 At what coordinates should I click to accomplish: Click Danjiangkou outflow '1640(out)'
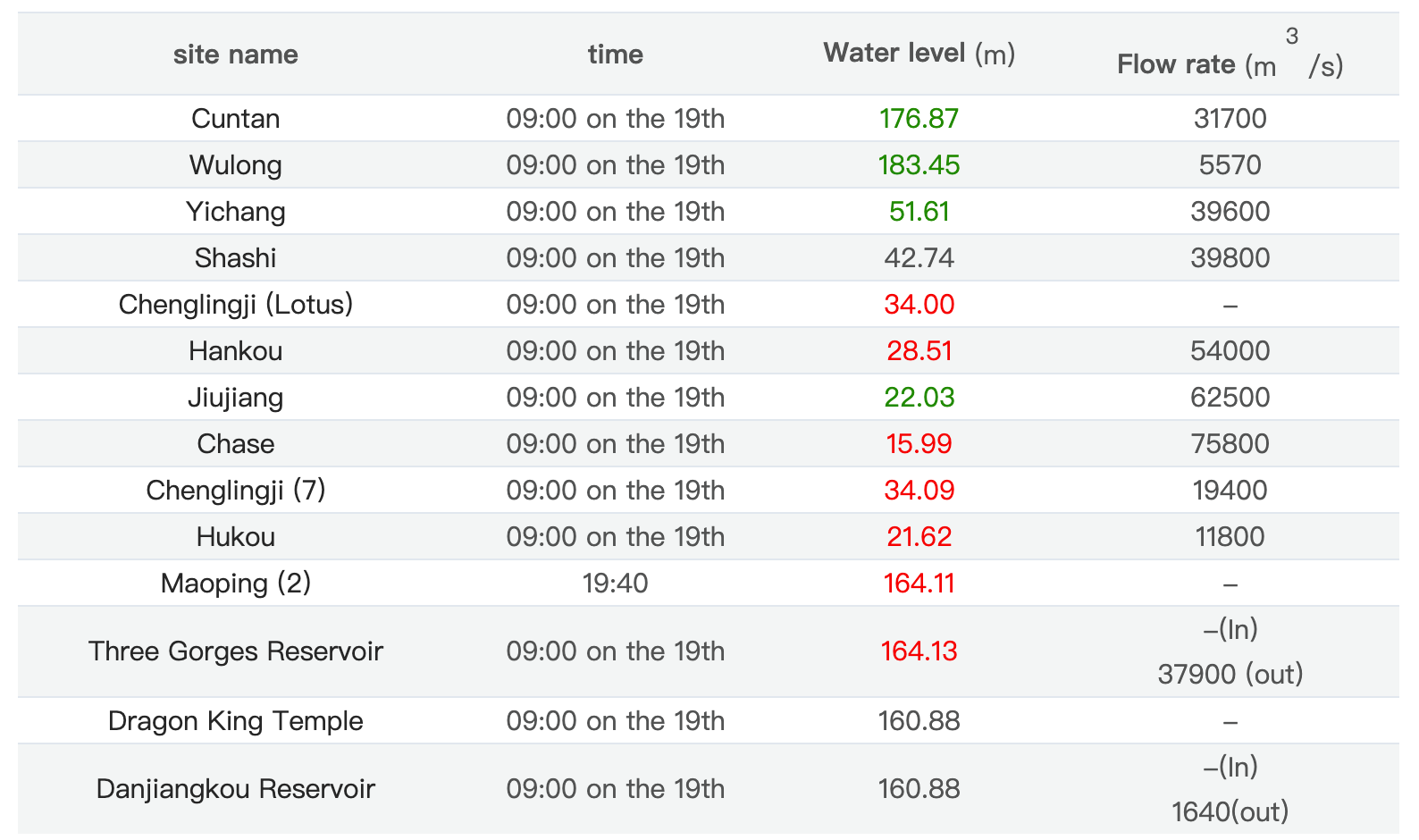click(1230, 811)
